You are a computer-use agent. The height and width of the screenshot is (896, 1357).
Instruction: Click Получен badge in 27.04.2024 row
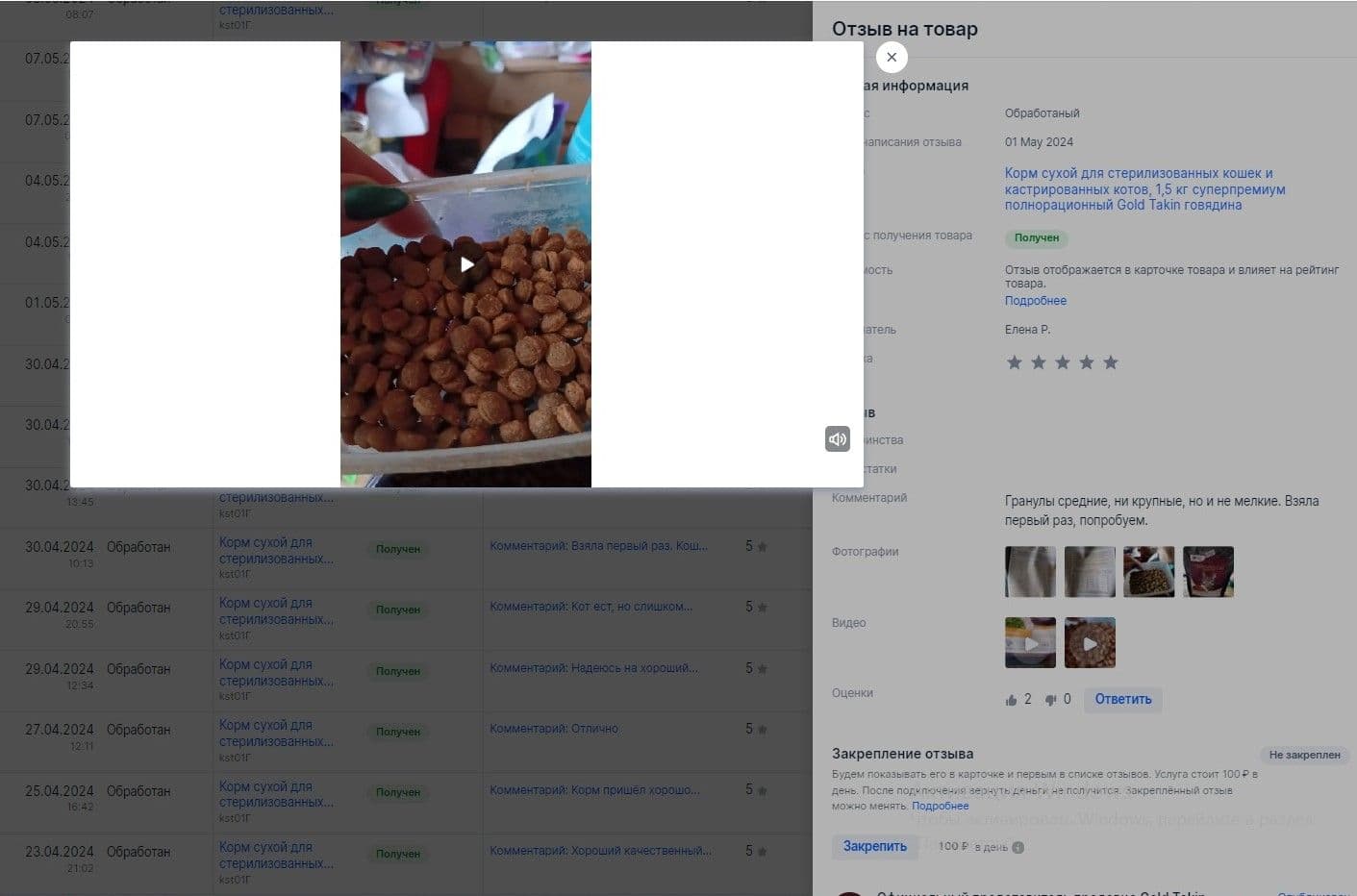[397, 732]
